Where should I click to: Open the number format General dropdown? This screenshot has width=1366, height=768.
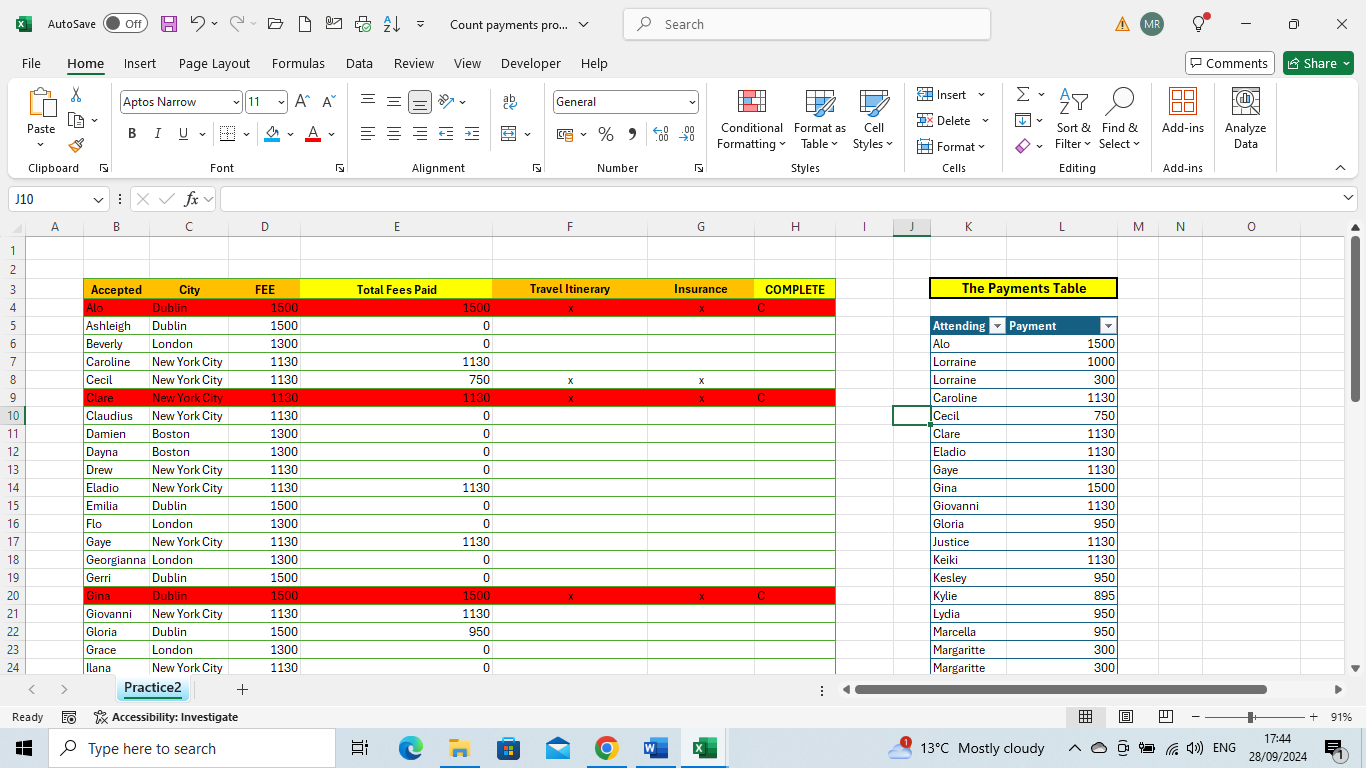point(692,102)
